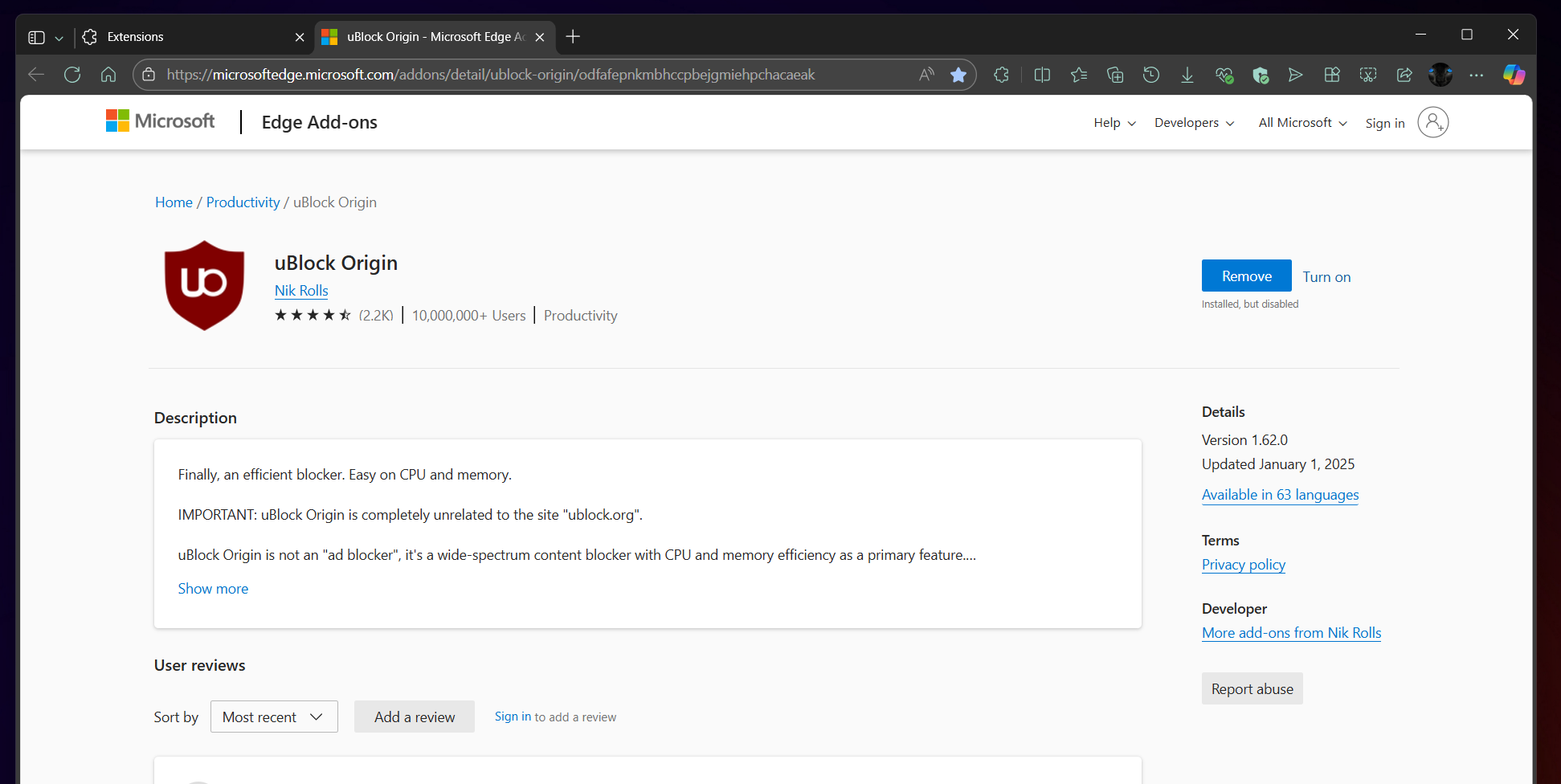
Task: Navigate to Home breadcrumb
Action: pos(174,202)
